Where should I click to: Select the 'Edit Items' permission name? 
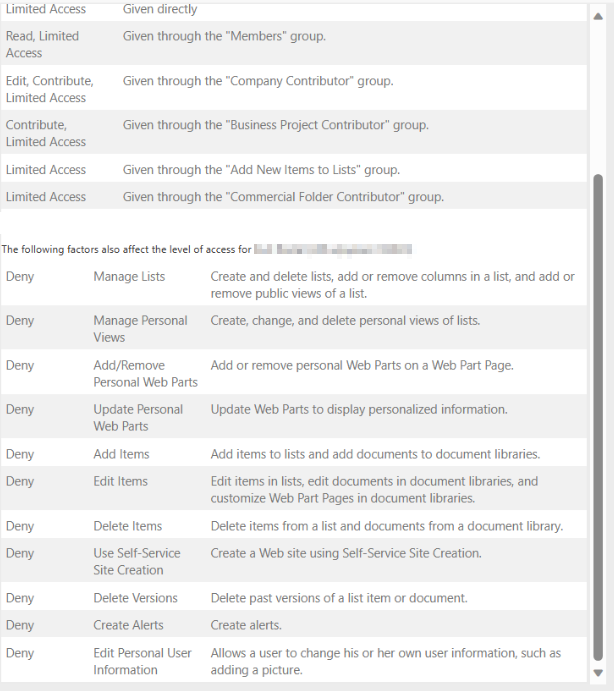point(120,481)
